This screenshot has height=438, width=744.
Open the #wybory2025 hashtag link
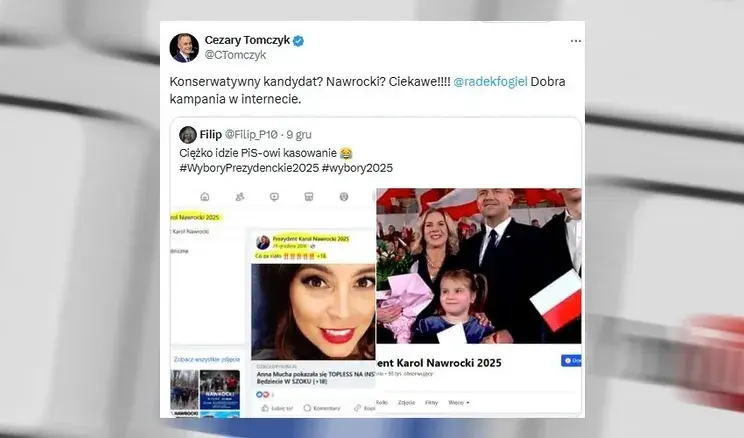click(357, 168)
